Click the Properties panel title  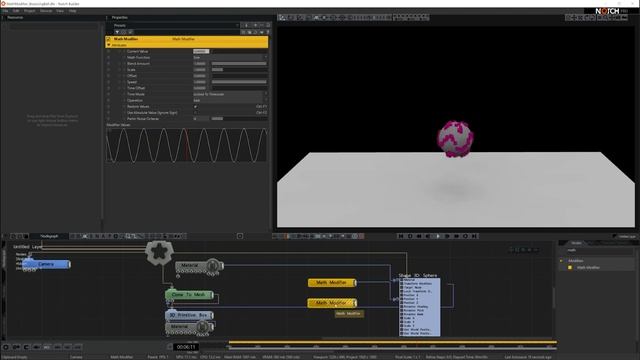[x=120, y=18]
